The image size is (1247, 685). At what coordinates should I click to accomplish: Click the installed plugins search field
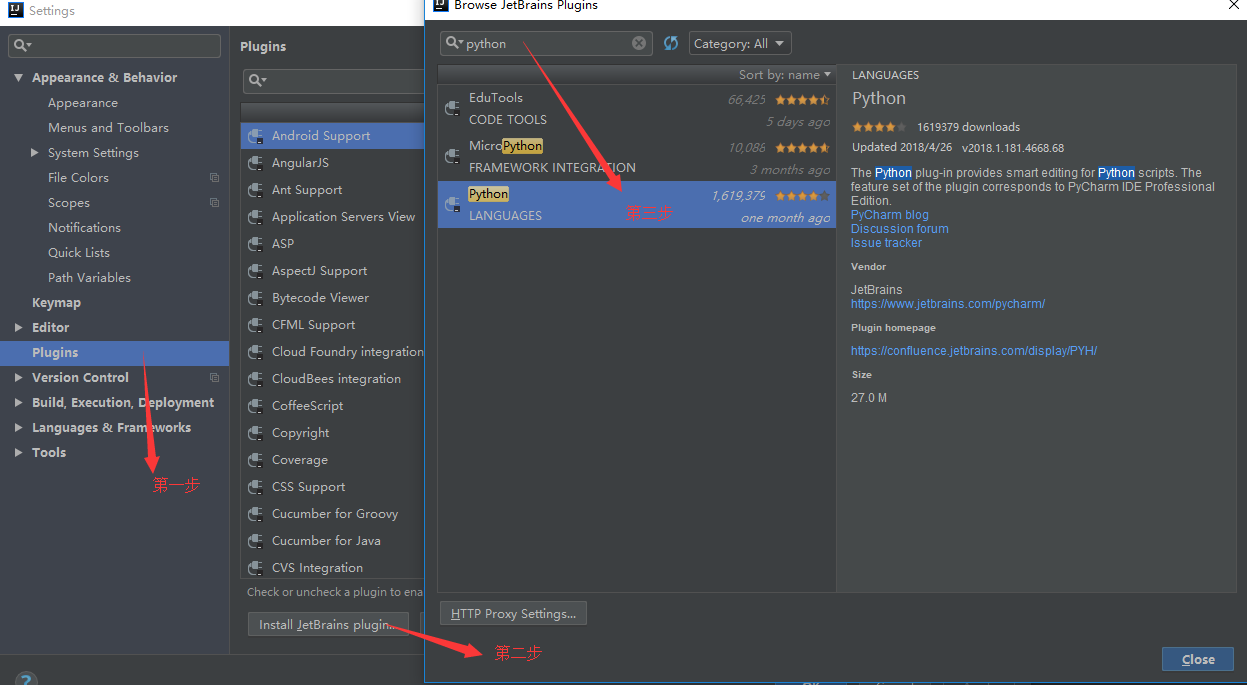[x=334, y=80]
